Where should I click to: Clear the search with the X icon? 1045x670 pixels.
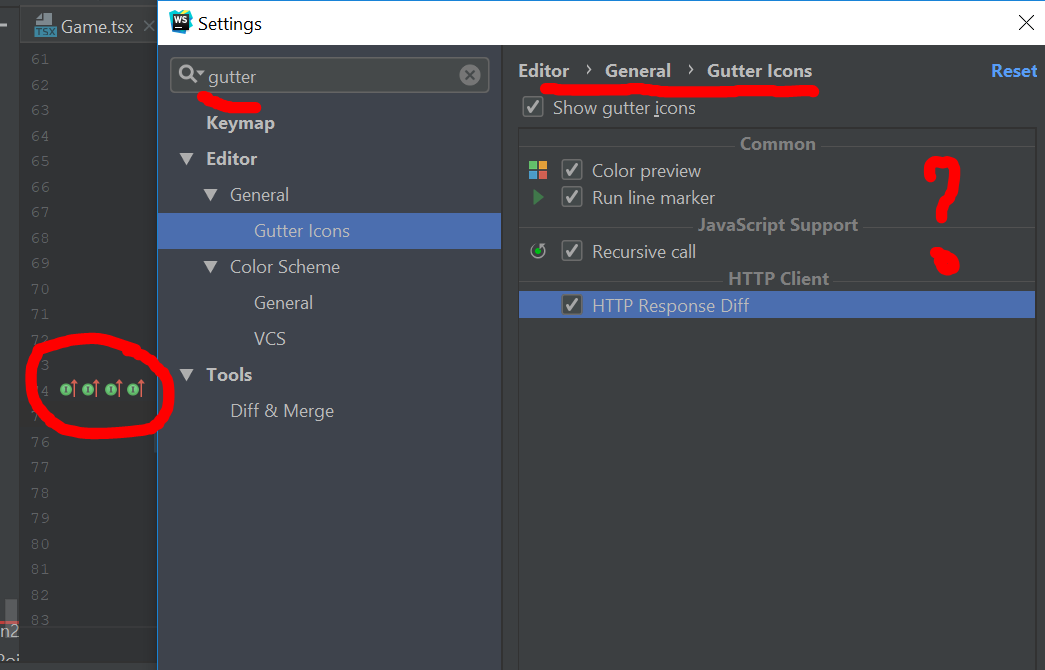click(x=470, y=73)
